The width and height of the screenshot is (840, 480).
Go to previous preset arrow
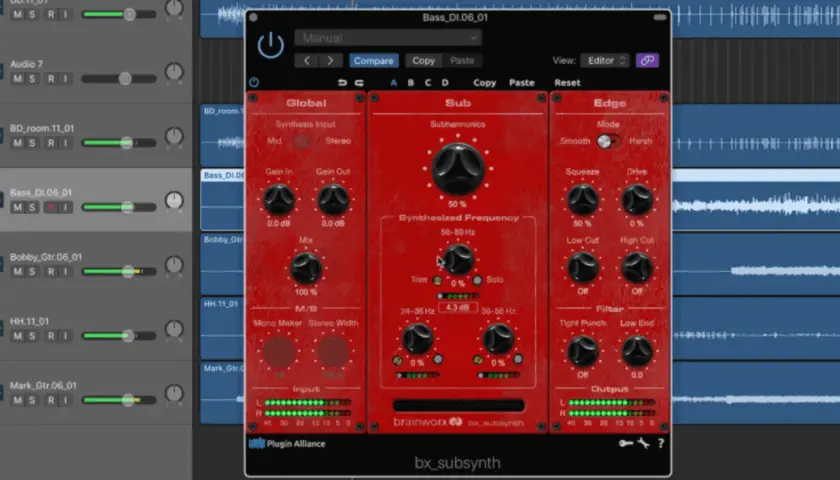[306, 61]
